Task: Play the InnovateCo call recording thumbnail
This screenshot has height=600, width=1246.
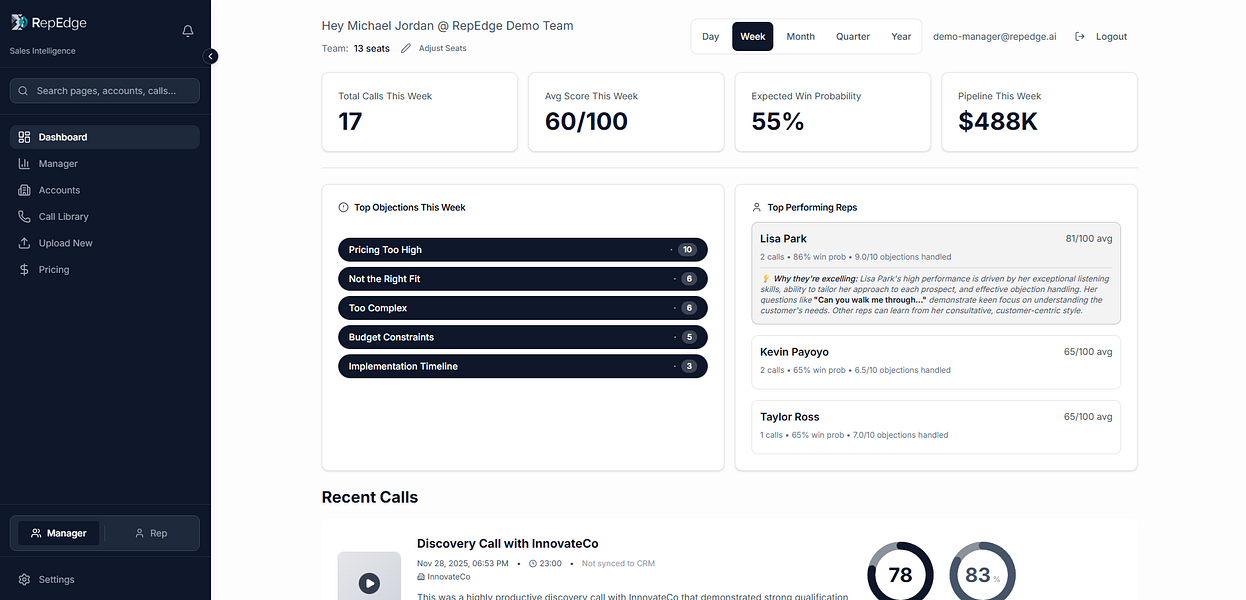Action: [369, 582]
